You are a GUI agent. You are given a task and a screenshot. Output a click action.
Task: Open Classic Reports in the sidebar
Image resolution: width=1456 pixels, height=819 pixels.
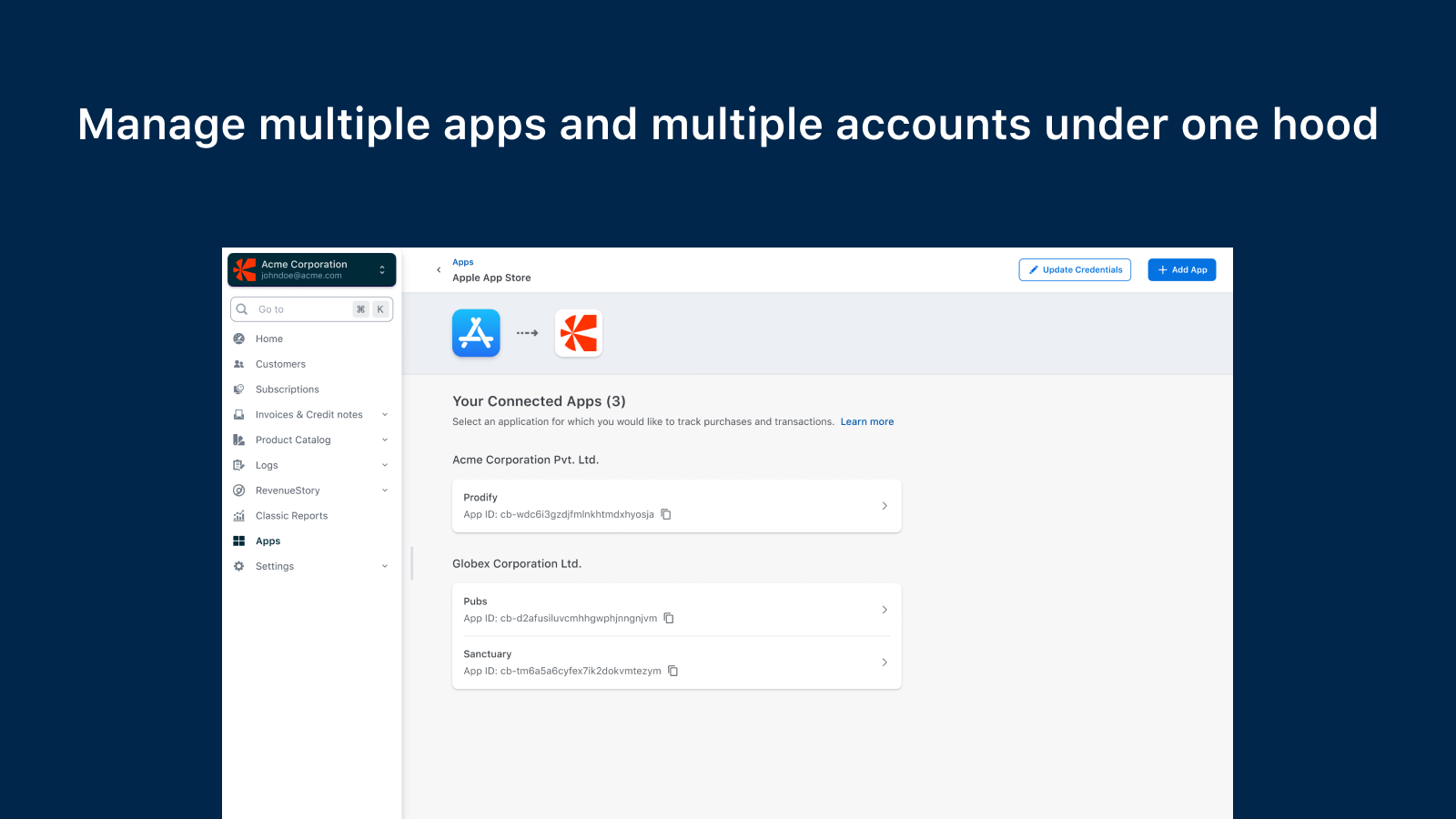point(291,516)
